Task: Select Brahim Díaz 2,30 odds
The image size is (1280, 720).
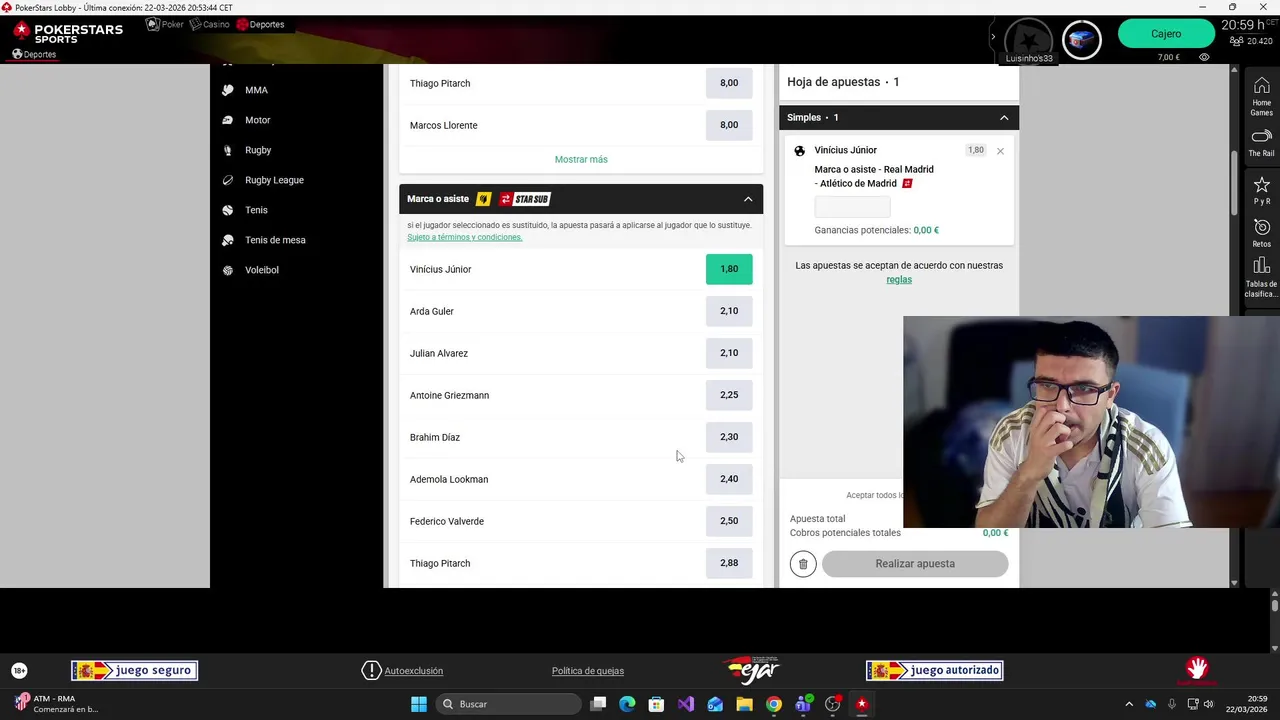Action: coord(729,437)
